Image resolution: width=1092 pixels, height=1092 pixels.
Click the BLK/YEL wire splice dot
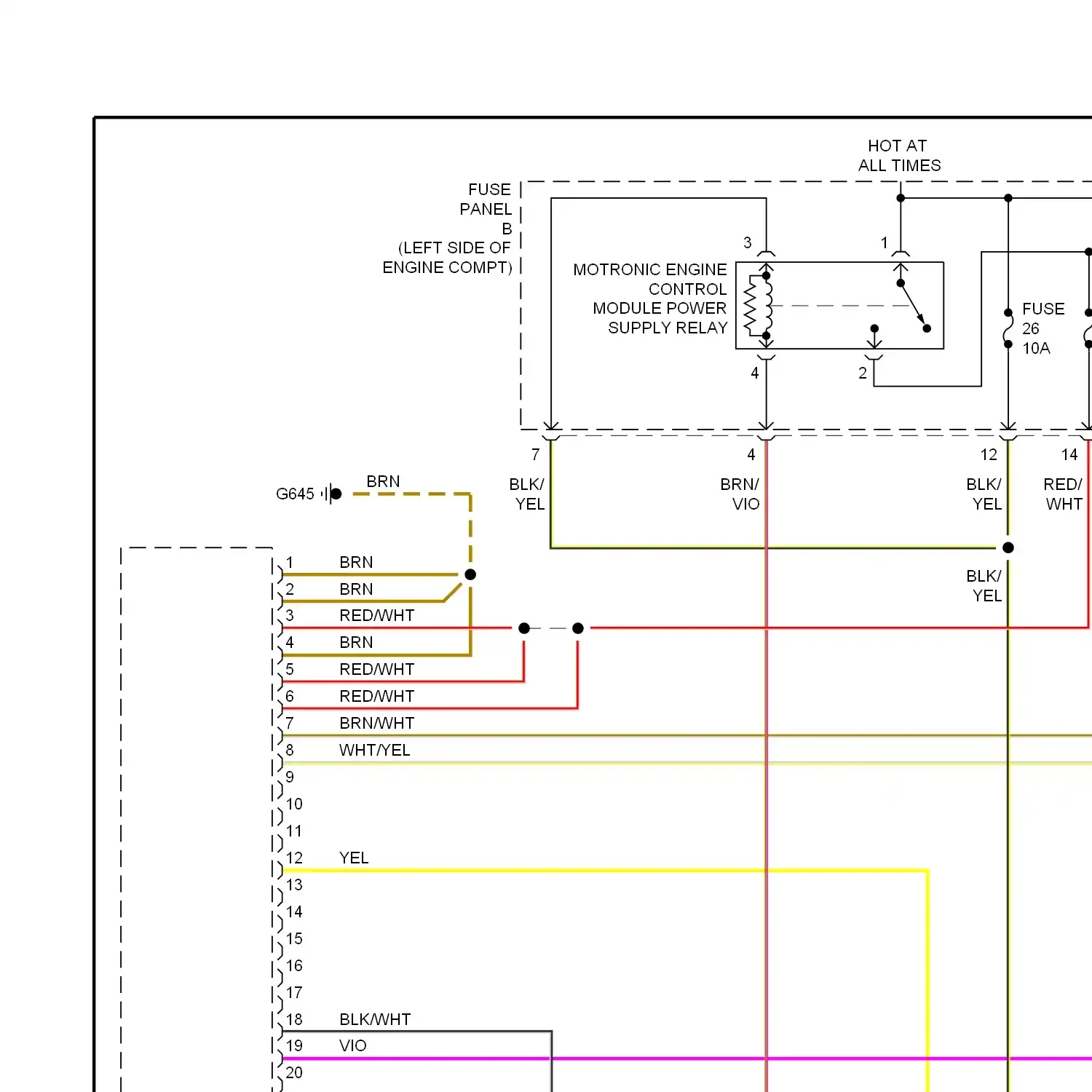1008,547
